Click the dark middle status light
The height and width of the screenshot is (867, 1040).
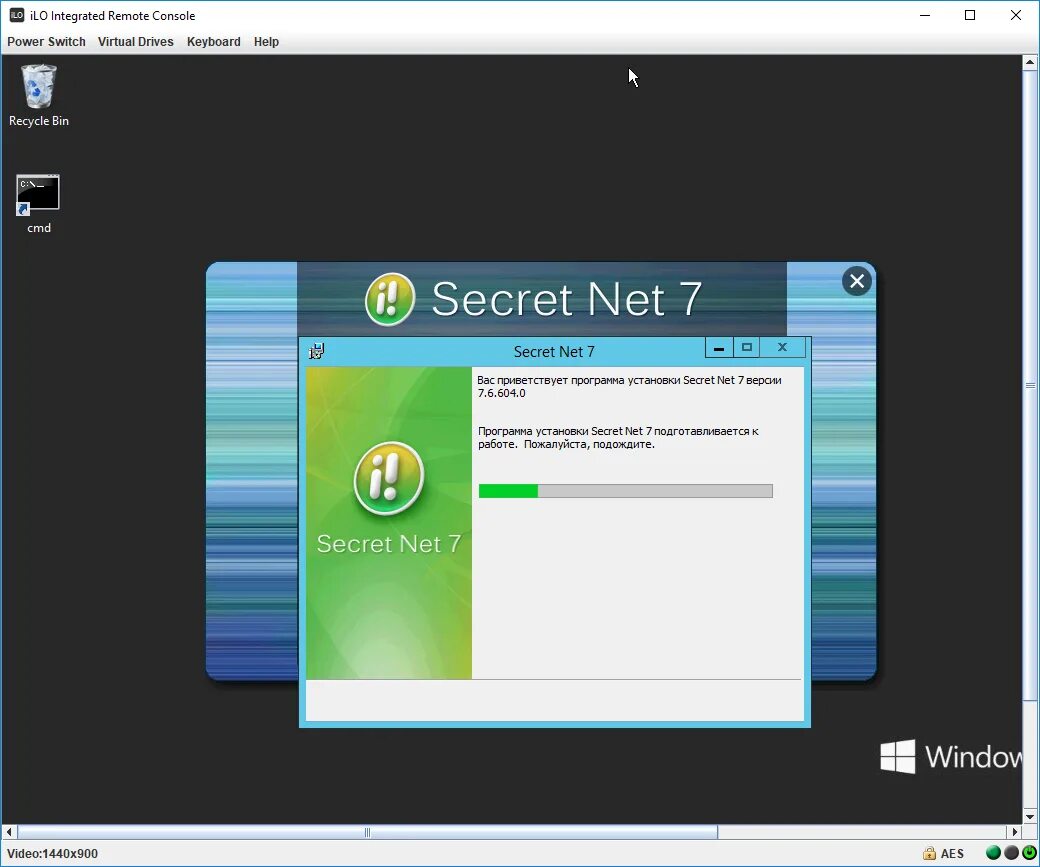tap(1011, 853)
